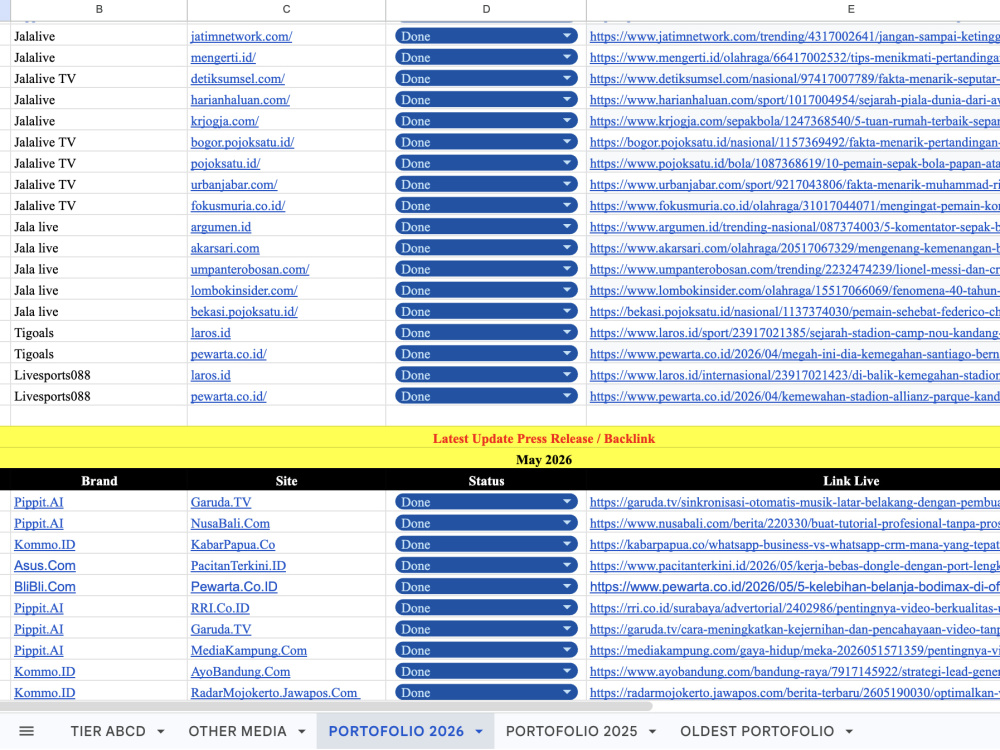Image resolution: width=1000 pixels, height=750 pixels.
Task: Open the krjogja.com sepakbola live link
Action: tap(794, 121)
